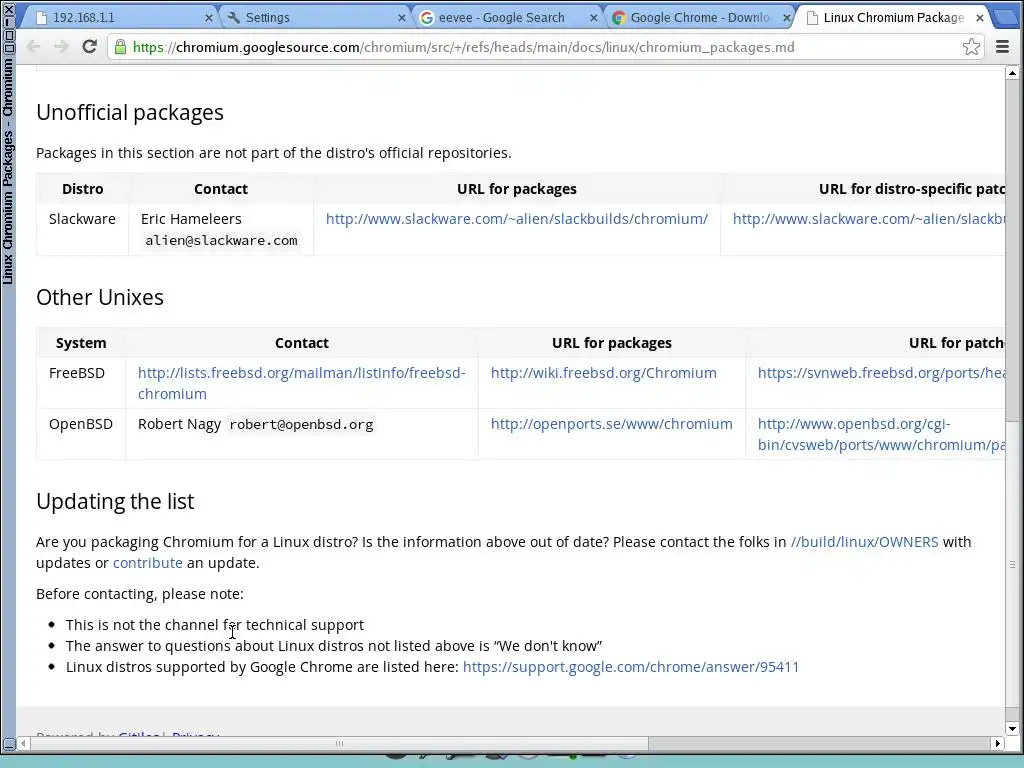1024x768 pixels.
Task: Click the vertical scrollbar up arrow
Action: coord(1012,73)
